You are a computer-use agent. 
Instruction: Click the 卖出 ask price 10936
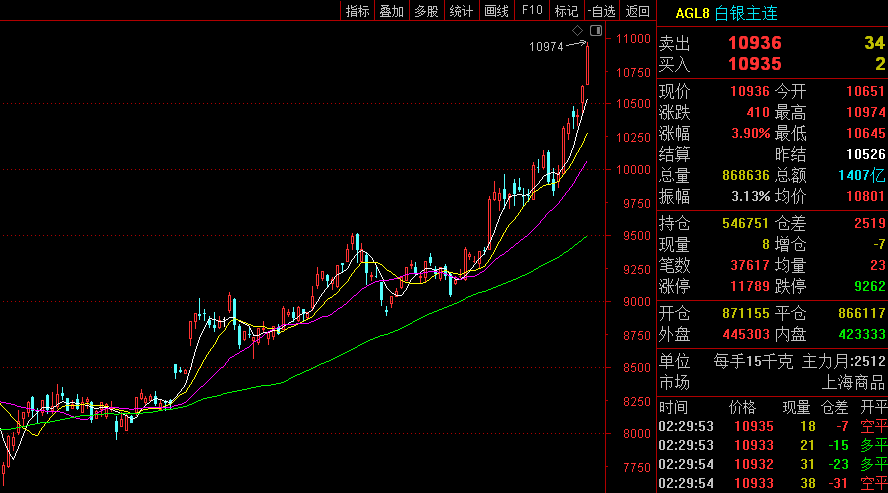tap(754, 43)
